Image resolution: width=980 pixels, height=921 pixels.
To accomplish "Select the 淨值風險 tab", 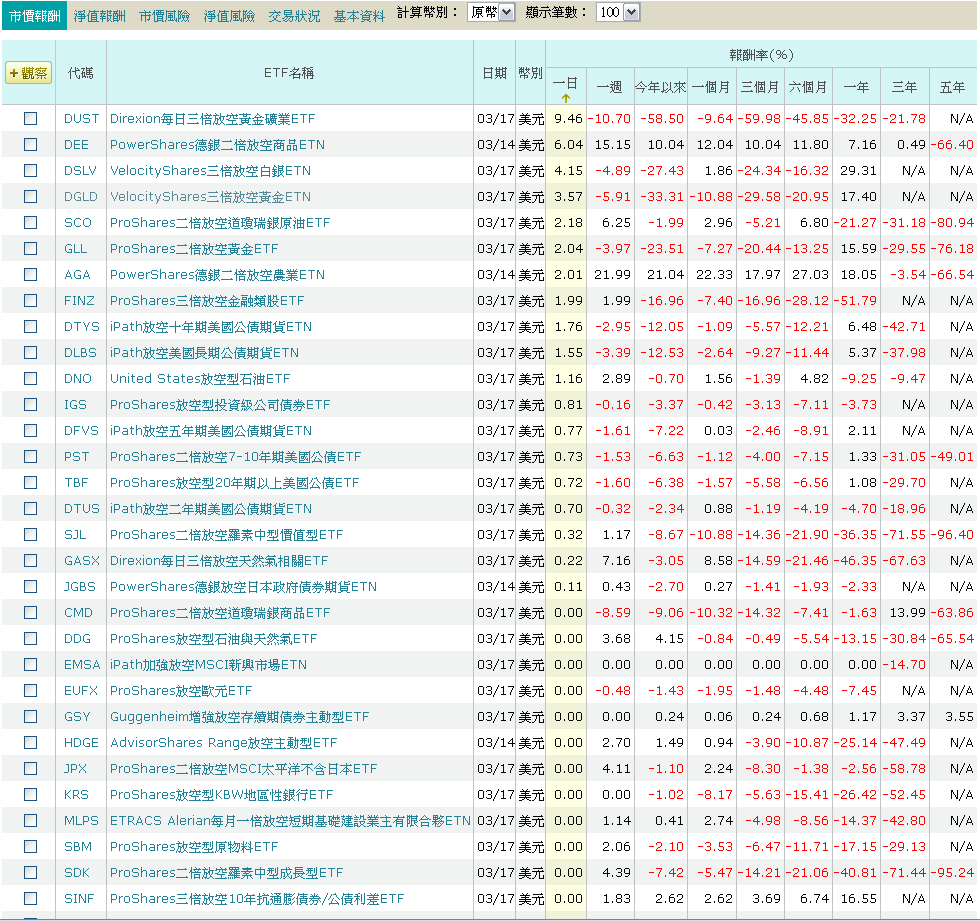I will pos(229,16).
